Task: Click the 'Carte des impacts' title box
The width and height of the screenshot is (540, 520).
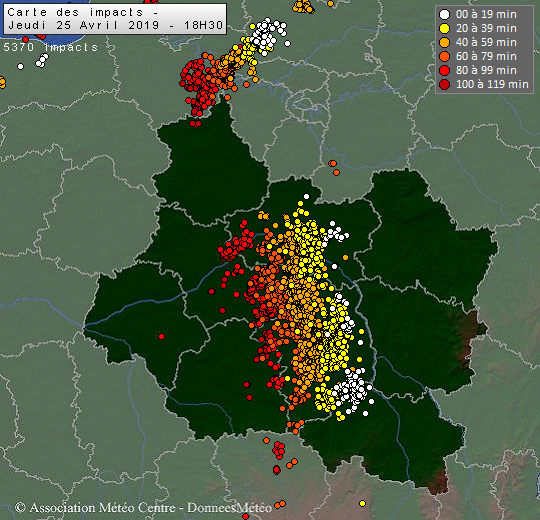Action: pos(115,19)
